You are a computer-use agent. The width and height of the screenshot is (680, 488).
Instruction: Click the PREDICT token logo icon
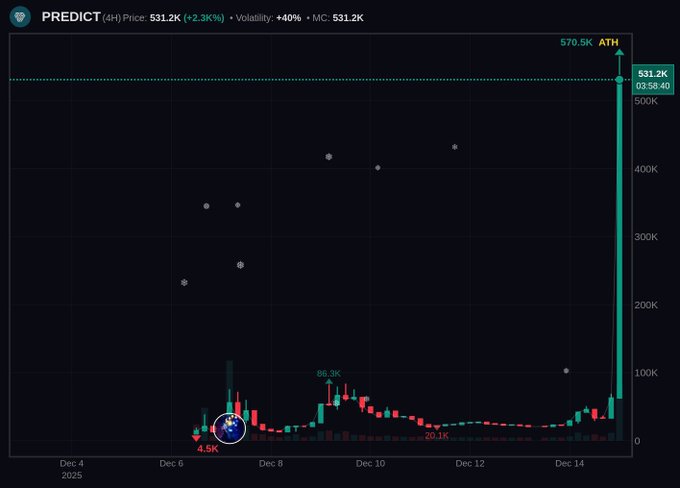point(20,17)
